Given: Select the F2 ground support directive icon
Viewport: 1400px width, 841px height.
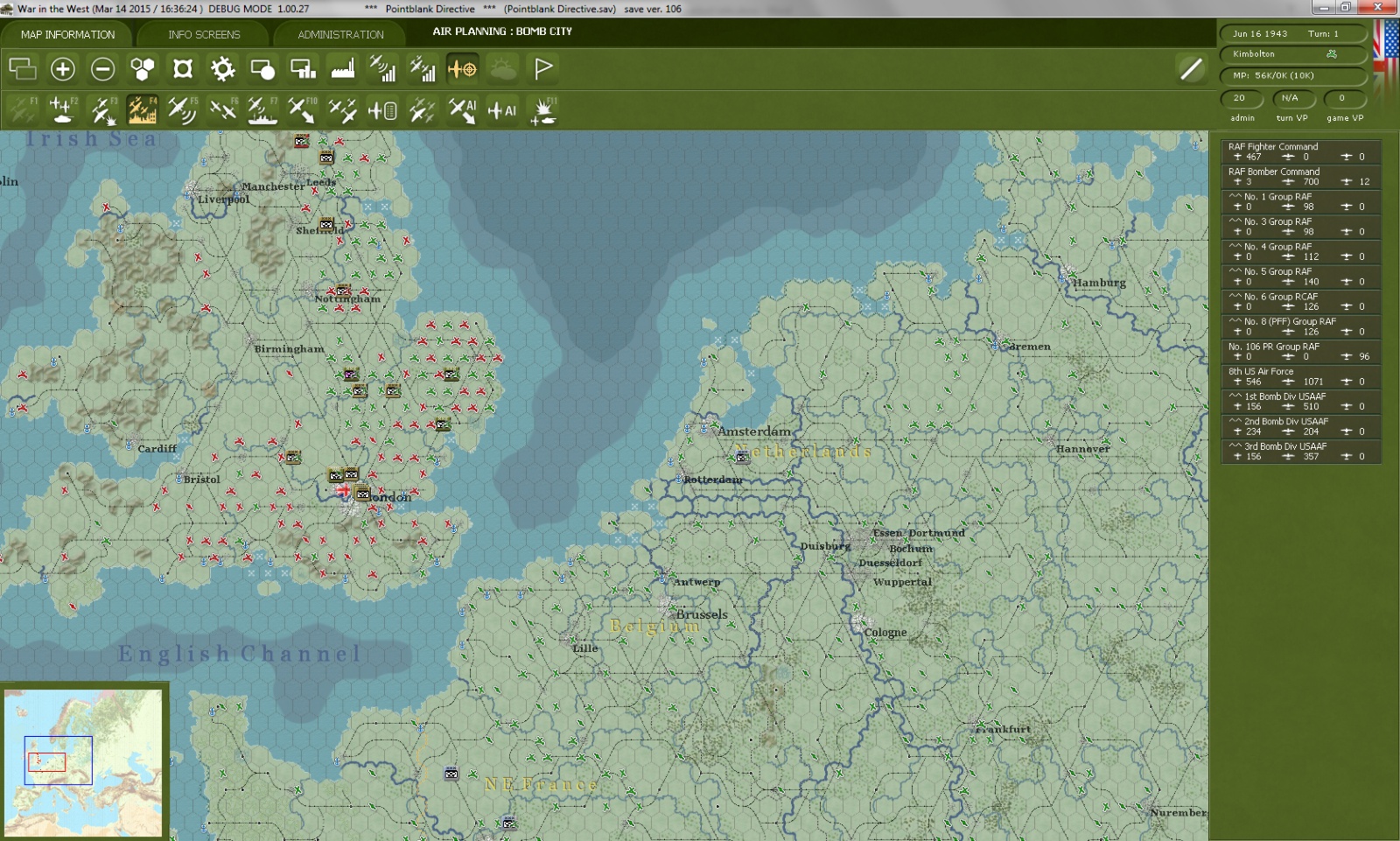Looking at the screenshot, I should click(x=62, y=110).
